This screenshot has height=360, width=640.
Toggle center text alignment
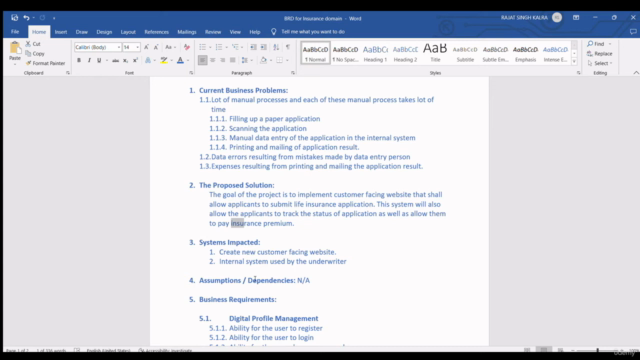click(x=213, y=60)
